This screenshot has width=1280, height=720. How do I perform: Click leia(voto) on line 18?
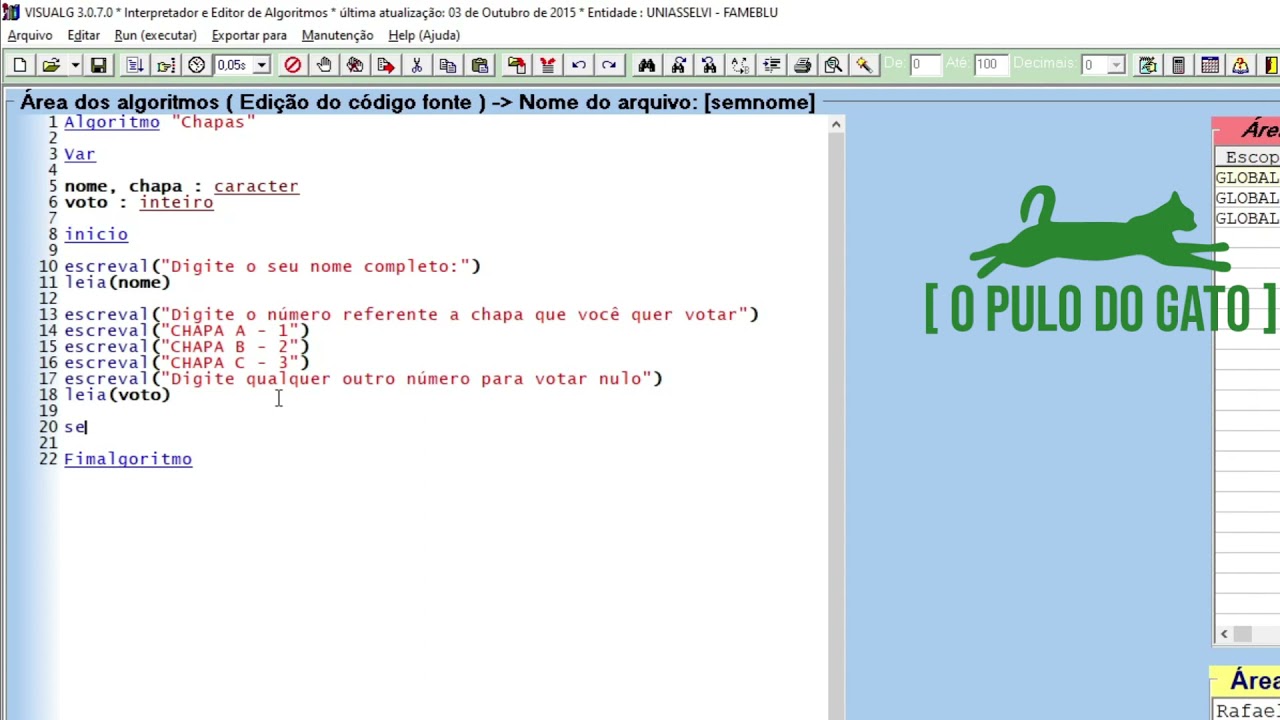click(117, 394)
